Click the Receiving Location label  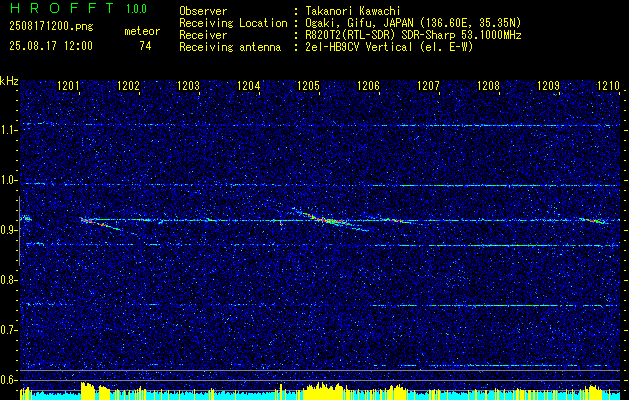point(233,23)
